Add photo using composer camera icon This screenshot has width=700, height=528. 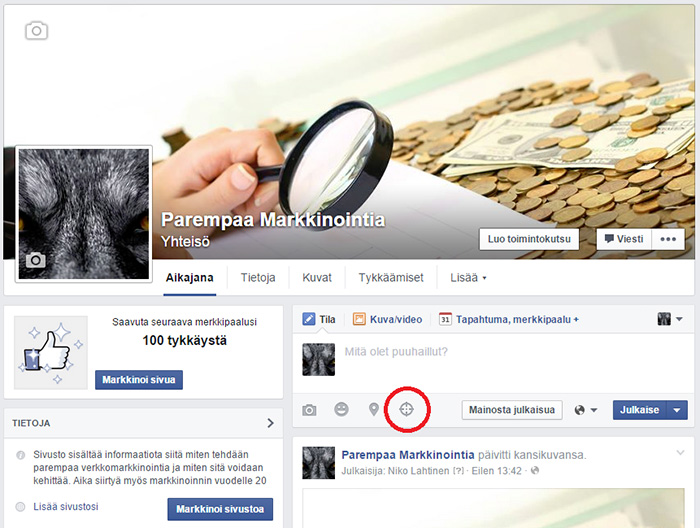coord(309,410)
